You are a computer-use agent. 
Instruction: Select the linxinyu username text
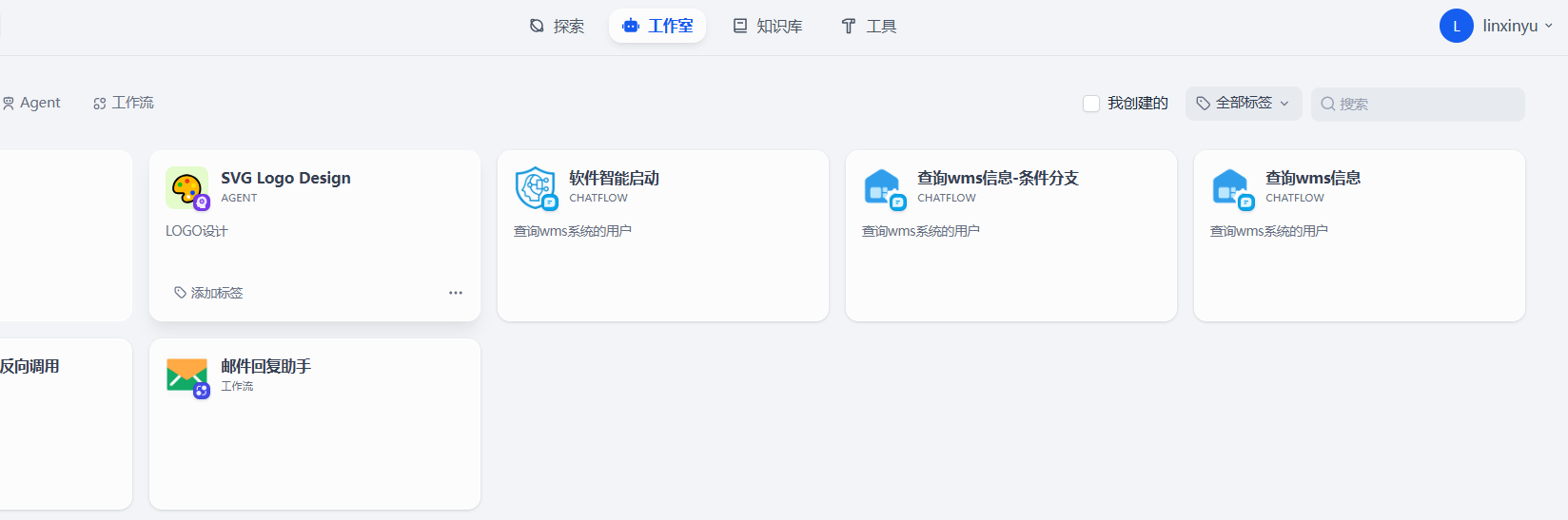click(1510, 26)
